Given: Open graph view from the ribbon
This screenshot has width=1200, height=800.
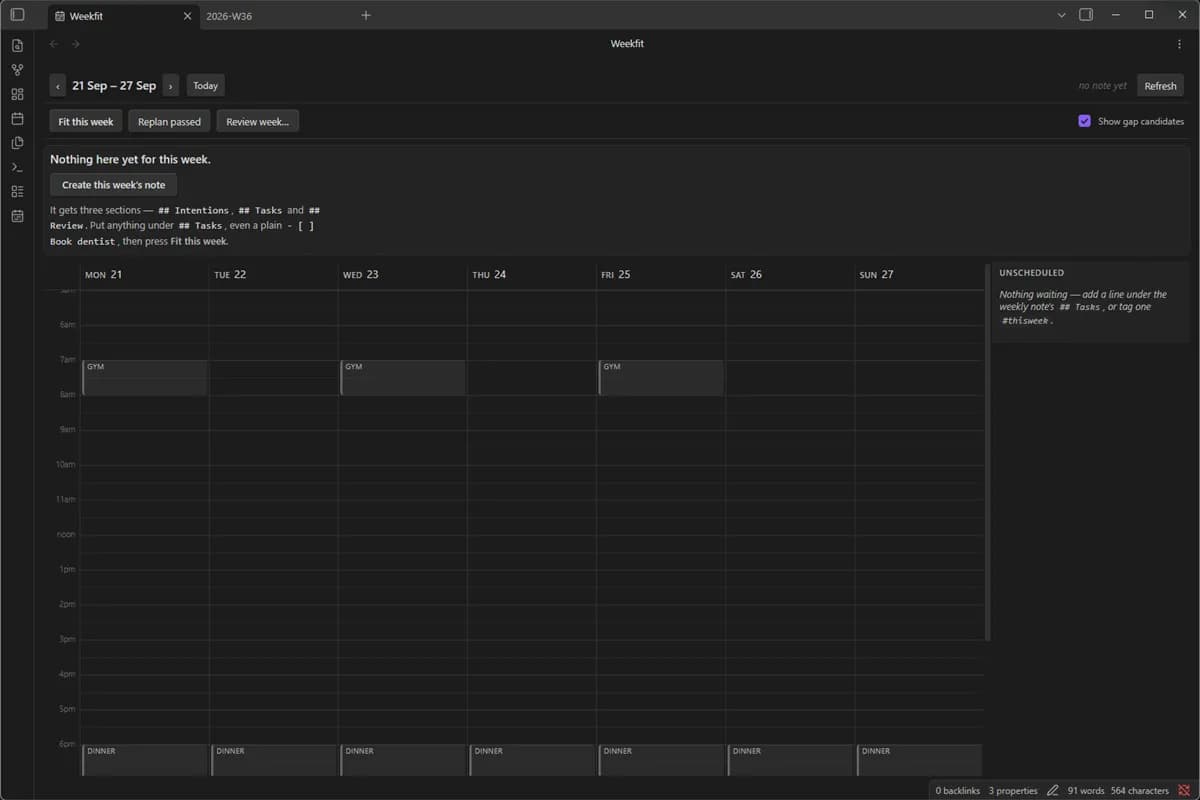Looking at the screenshot, I should [x=17, y=70].
